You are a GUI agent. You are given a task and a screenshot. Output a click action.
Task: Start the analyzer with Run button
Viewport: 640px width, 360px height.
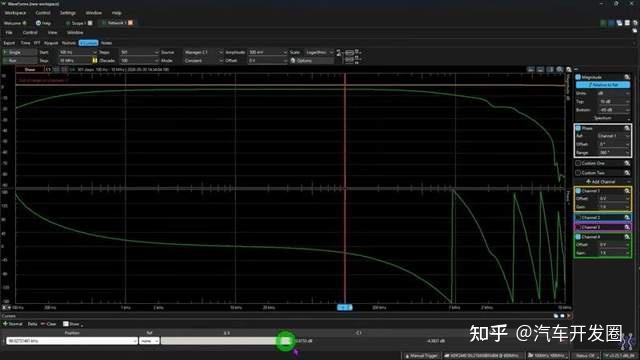[x=19, y=60]
